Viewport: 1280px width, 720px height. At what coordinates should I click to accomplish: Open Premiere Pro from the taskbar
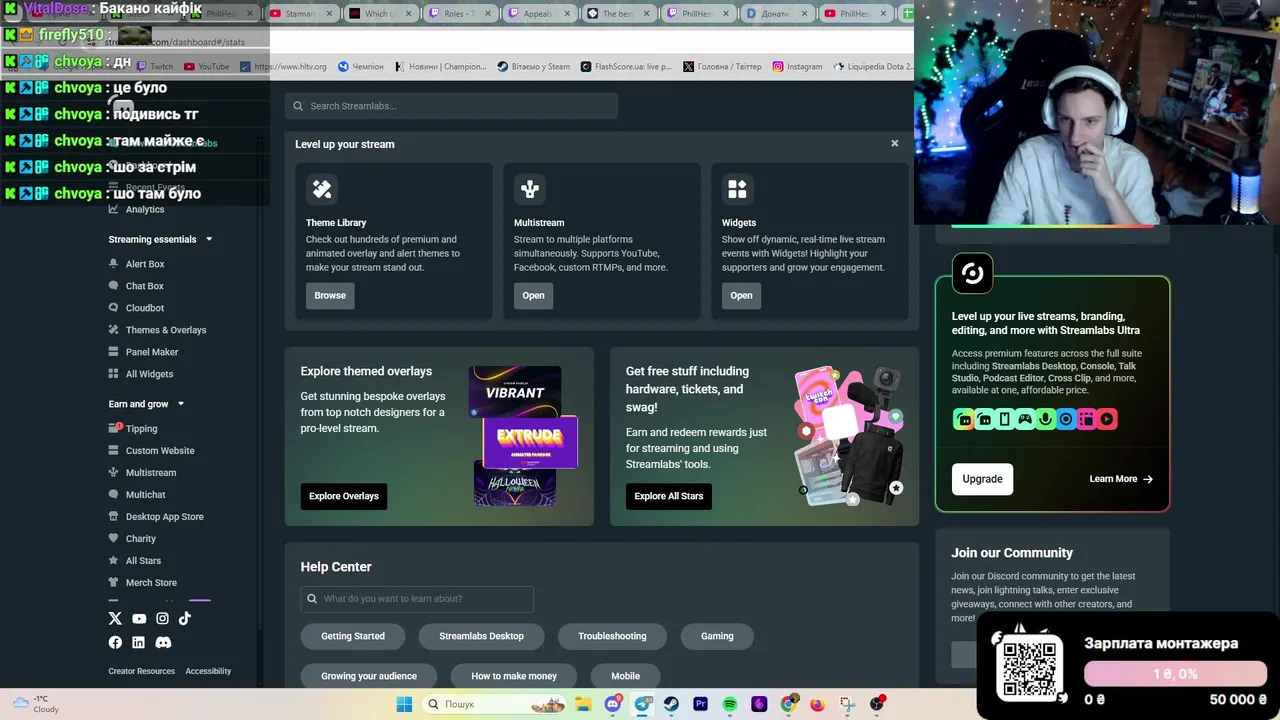(700, 704)
